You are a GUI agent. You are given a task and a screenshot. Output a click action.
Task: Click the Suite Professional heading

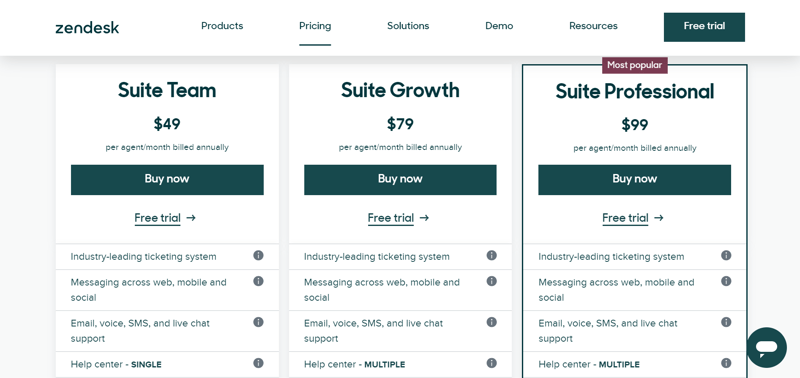[x=635, y=92]
